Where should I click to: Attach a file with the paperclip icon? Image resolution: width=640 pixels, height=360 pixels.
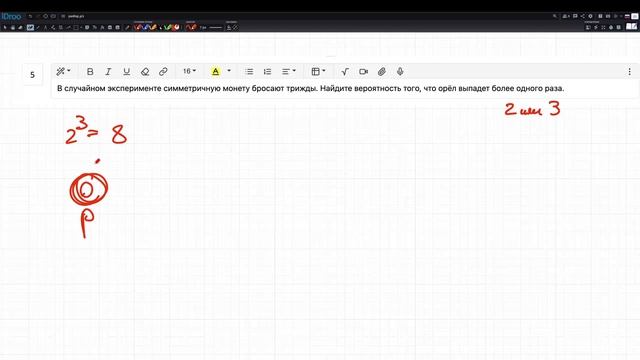click(382, 71)
